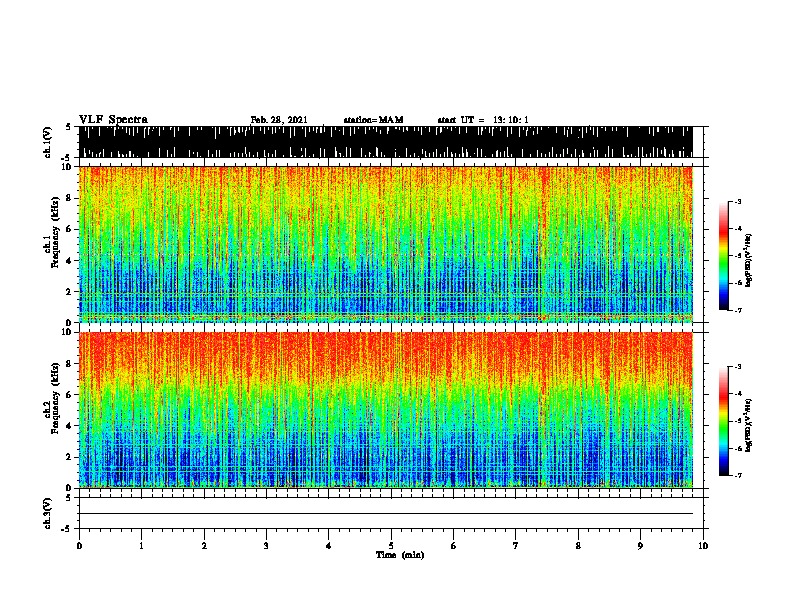Click the "9" minute tick label
This screenshot has width=792, height=612.
point(640,546)
